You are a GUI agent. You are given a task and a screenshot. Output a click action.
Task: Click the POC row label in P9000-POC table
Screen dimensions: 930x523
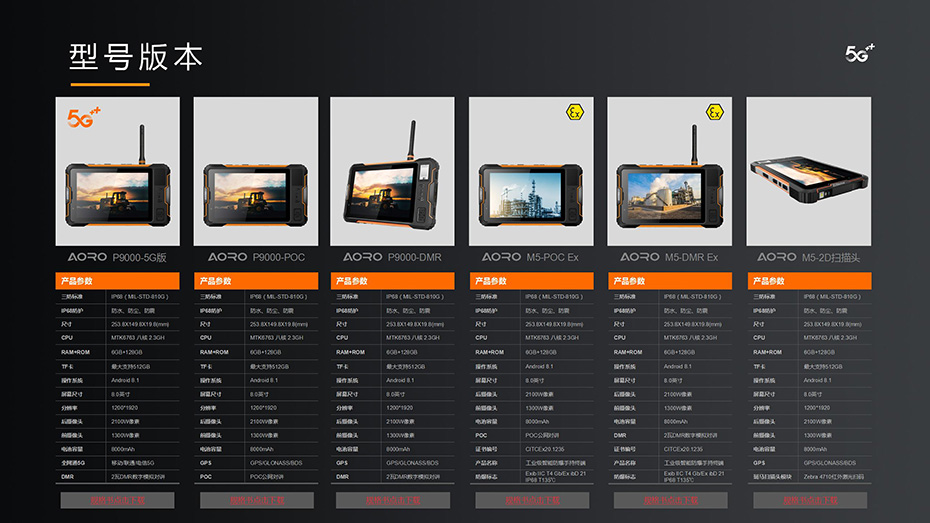(206, 477)
